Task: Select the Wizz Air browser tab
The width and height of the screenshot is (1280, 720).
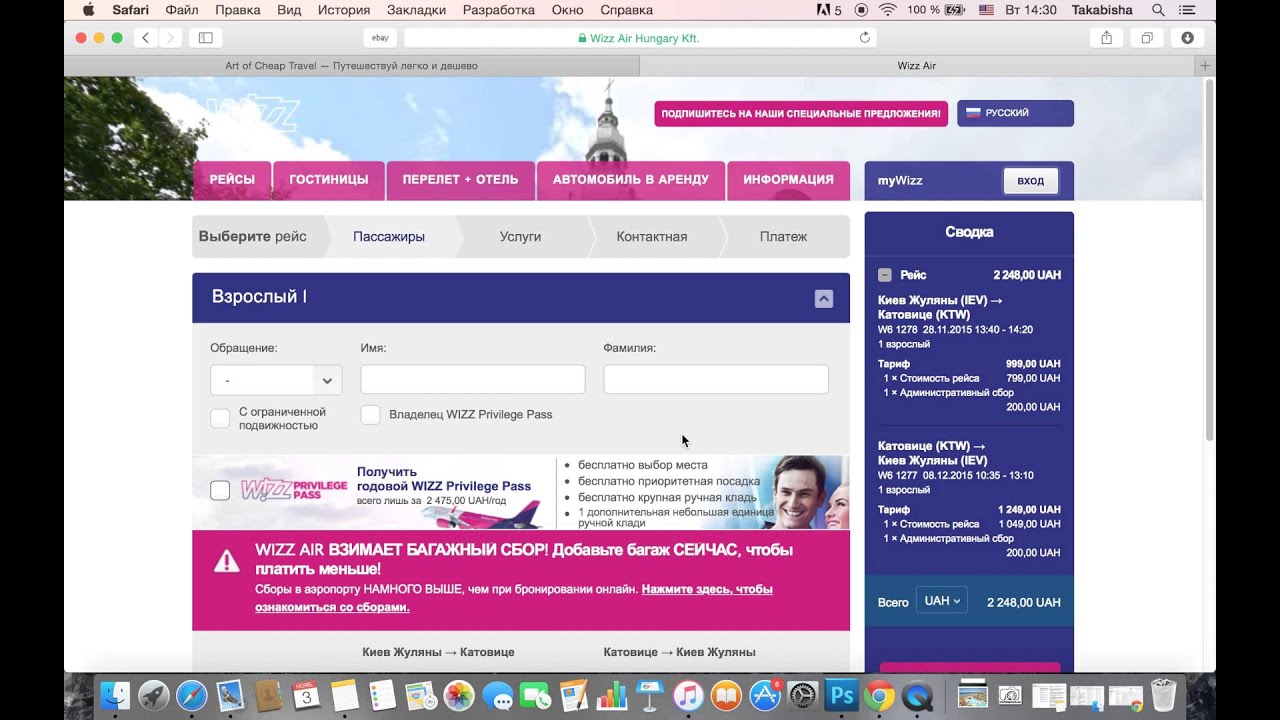Action: 917,66
